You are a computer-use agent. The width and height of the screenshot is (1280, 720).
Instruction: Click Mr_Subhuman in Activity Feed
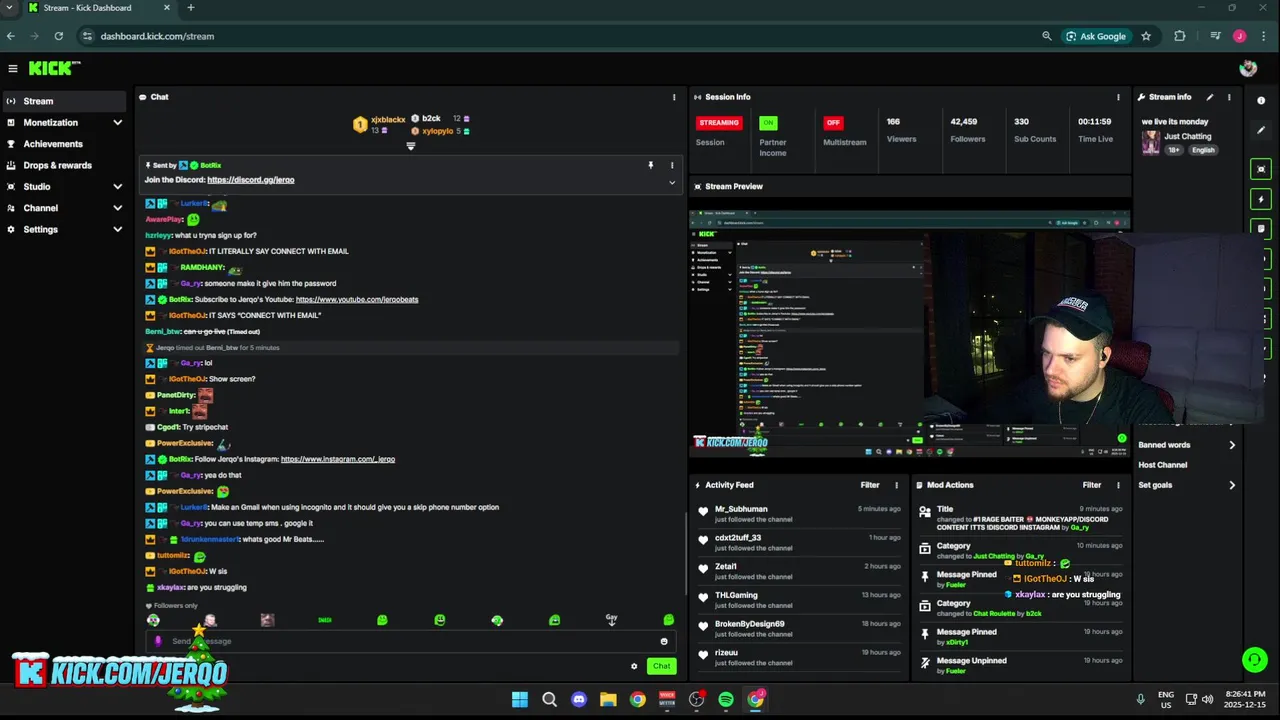pyautogui.click(x=741, y=509)
